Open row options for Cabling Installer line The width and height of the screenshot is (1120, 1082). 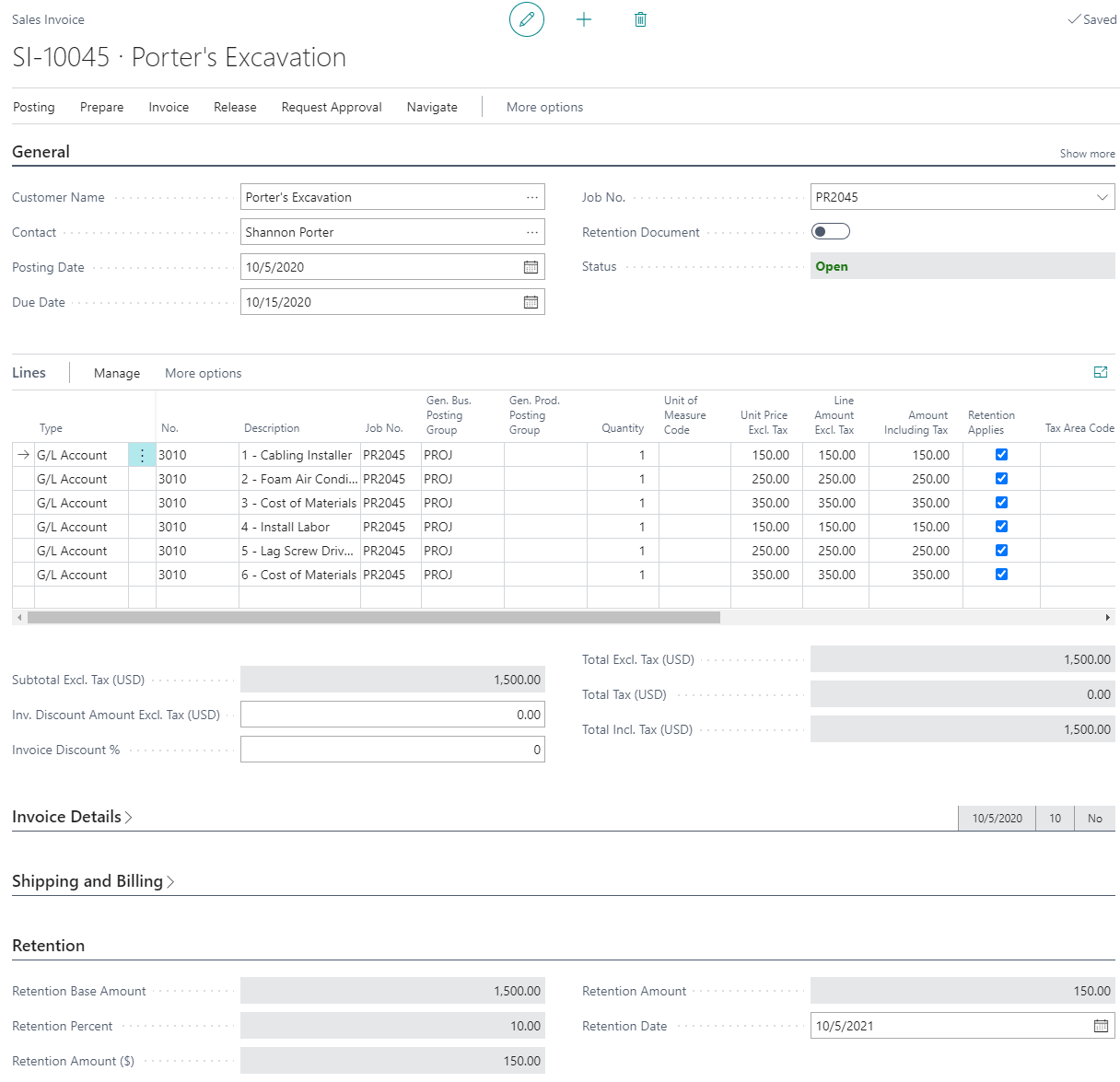(x=142, y=455)
